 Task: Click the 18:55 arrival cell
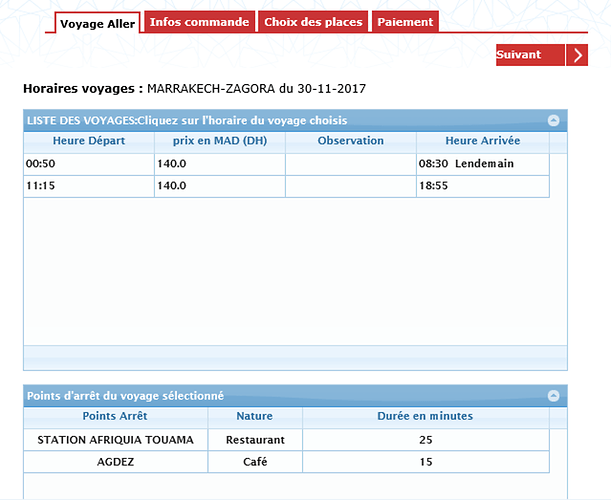(483, 186)
